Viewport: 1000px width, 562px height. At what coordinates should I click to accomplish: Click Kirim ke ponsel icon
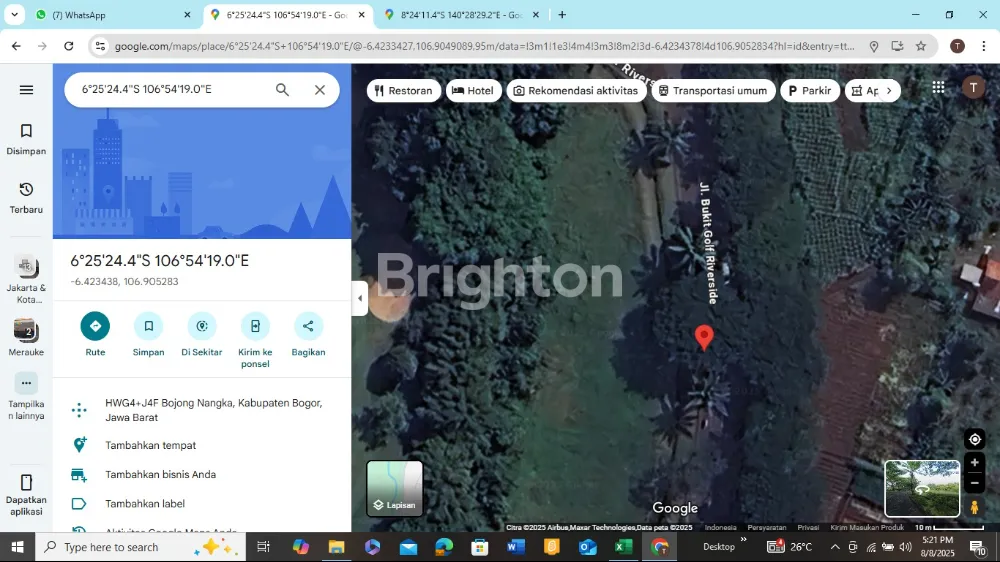[x=255, y=326]
